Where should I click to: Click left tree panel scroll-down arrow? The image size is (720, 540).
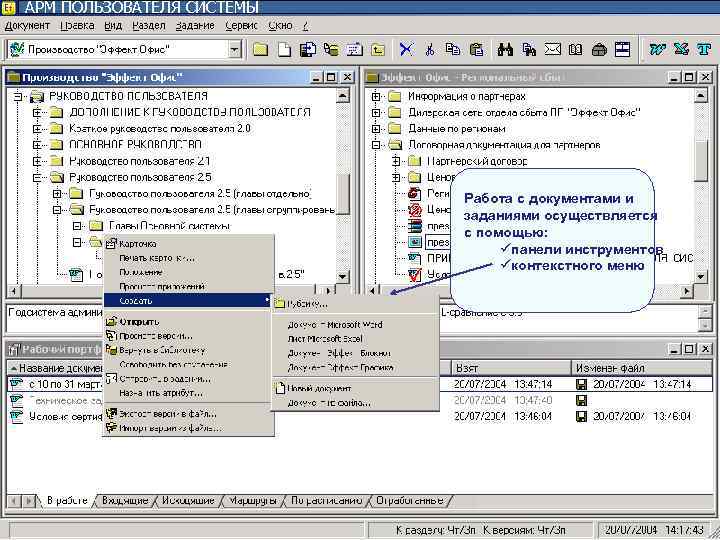(342, 276)
